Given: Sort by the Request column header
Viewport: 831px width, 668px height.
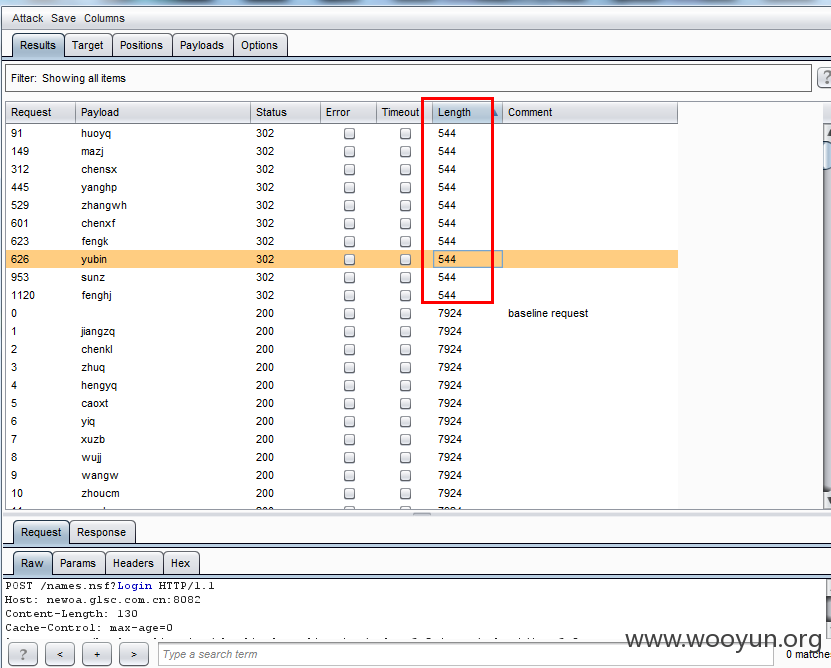Looking at the screenshot, I should click(40, 112).
